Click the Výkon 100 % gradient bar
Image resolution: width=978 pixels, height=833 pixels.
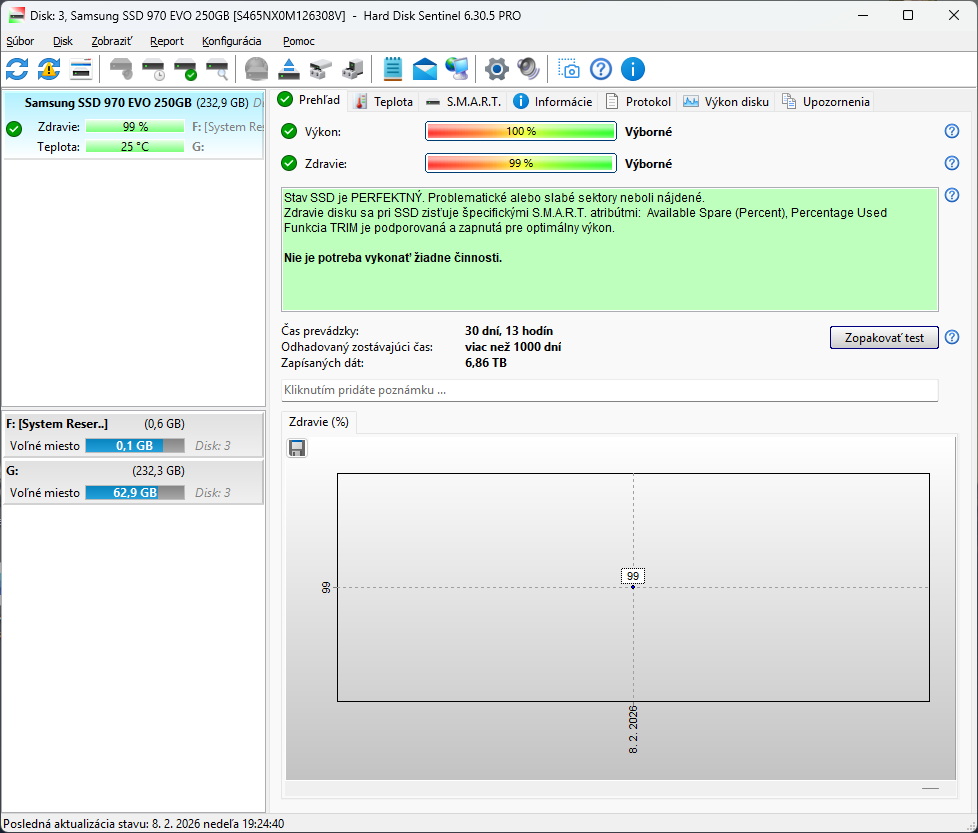[x=521, y=131]
